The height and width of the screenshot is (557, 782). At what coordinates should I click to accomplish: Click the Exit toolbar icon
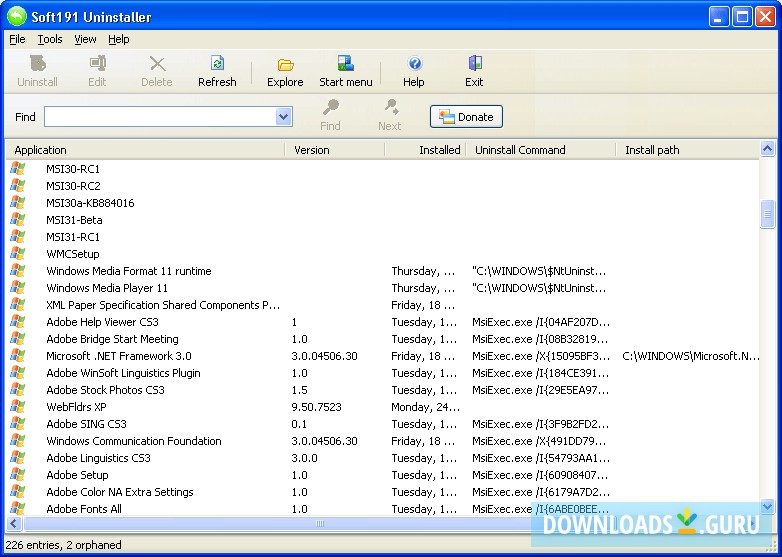[x=474, y=64]
